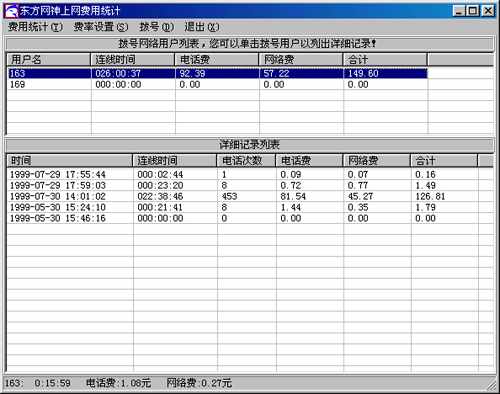
Task: Open the 拨号 menu
Action: coord(157,27)
